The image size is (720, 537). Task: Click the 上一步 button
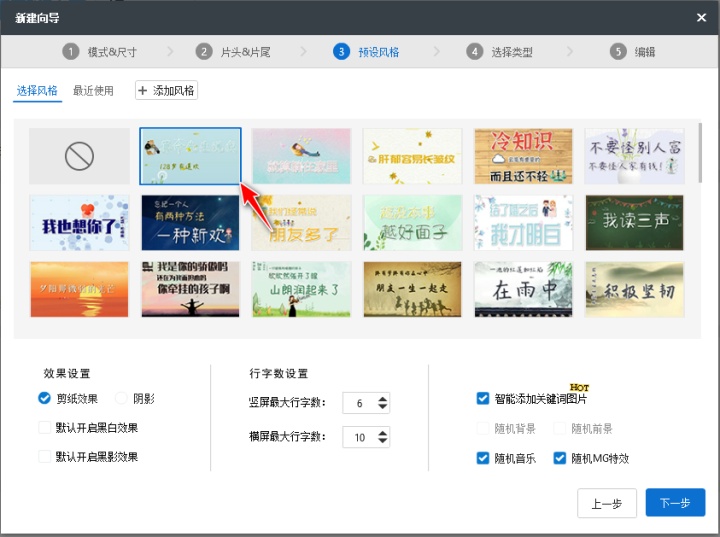click(607, 503)
